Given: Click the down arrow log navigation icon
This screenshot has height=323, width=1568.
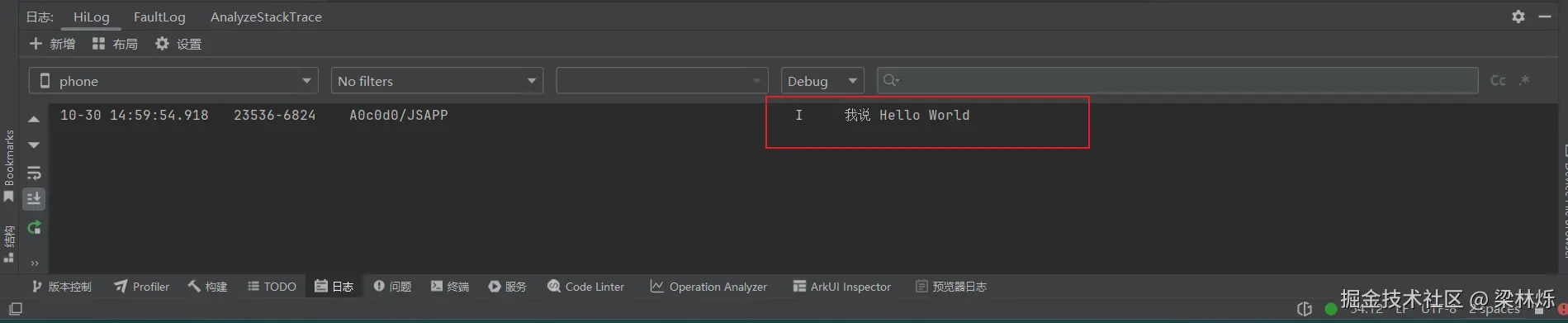Looking at the screenshot, I should click(x=34, y=145).
